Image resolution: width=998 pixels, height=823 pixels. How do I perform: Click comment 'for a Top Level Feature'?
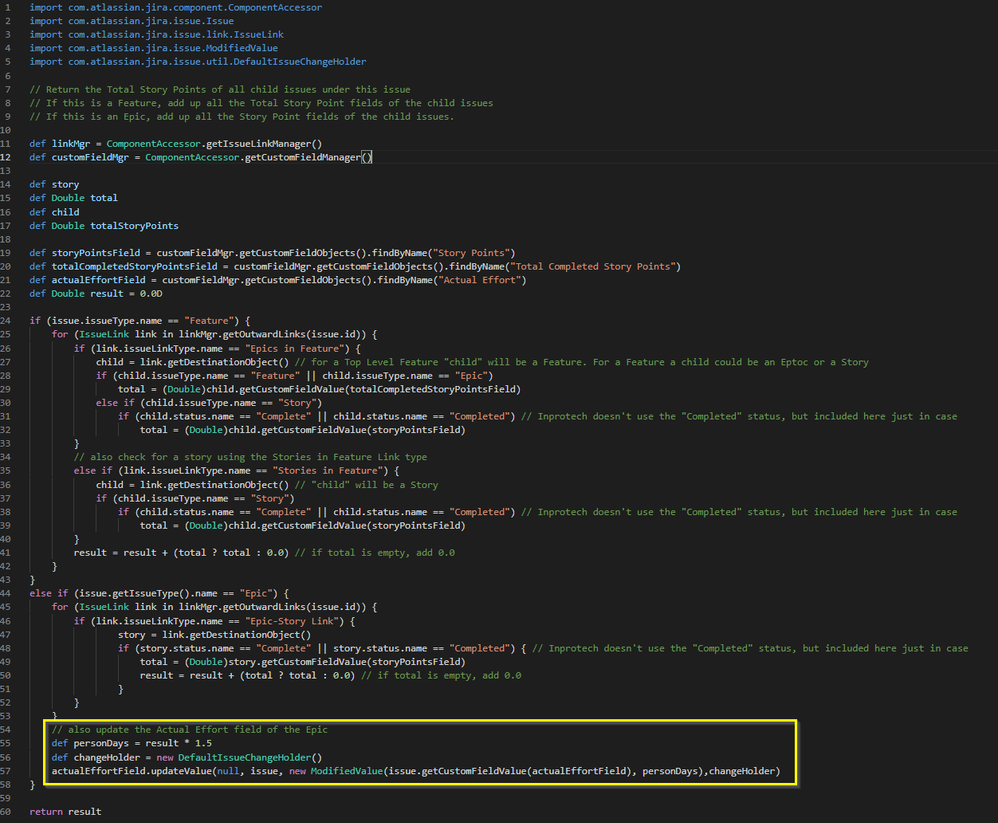(x=581, y=362)
